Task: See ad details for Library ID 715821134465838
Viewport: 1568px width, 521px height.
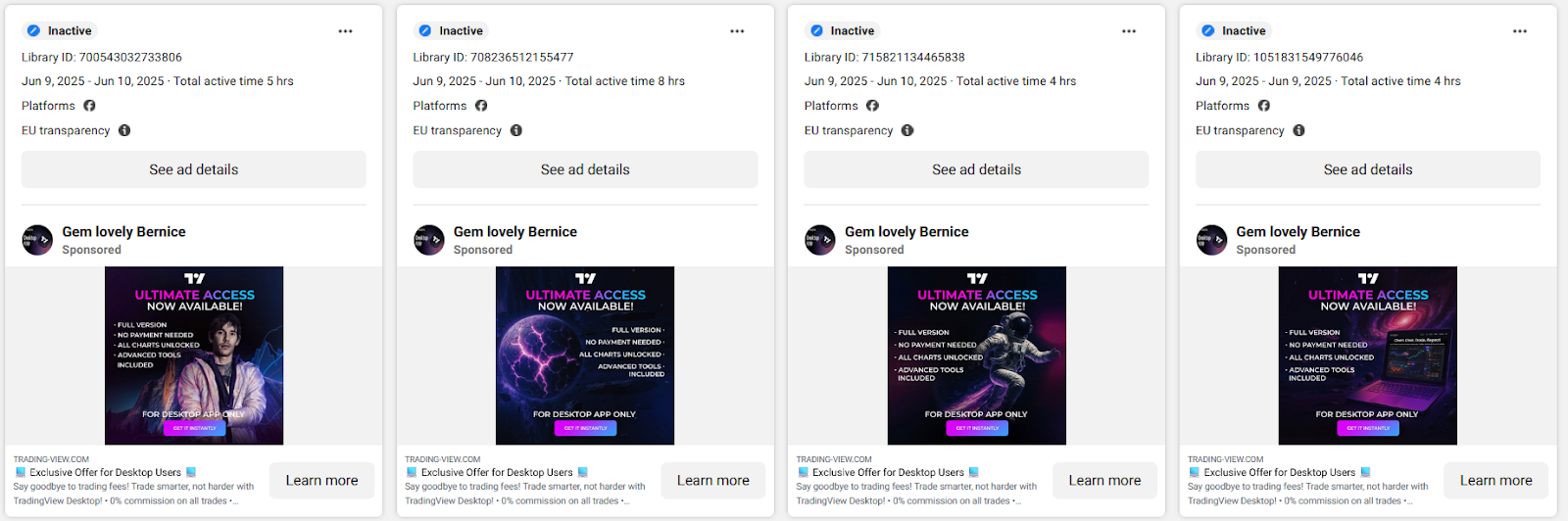Action: [x=976, y=169]
